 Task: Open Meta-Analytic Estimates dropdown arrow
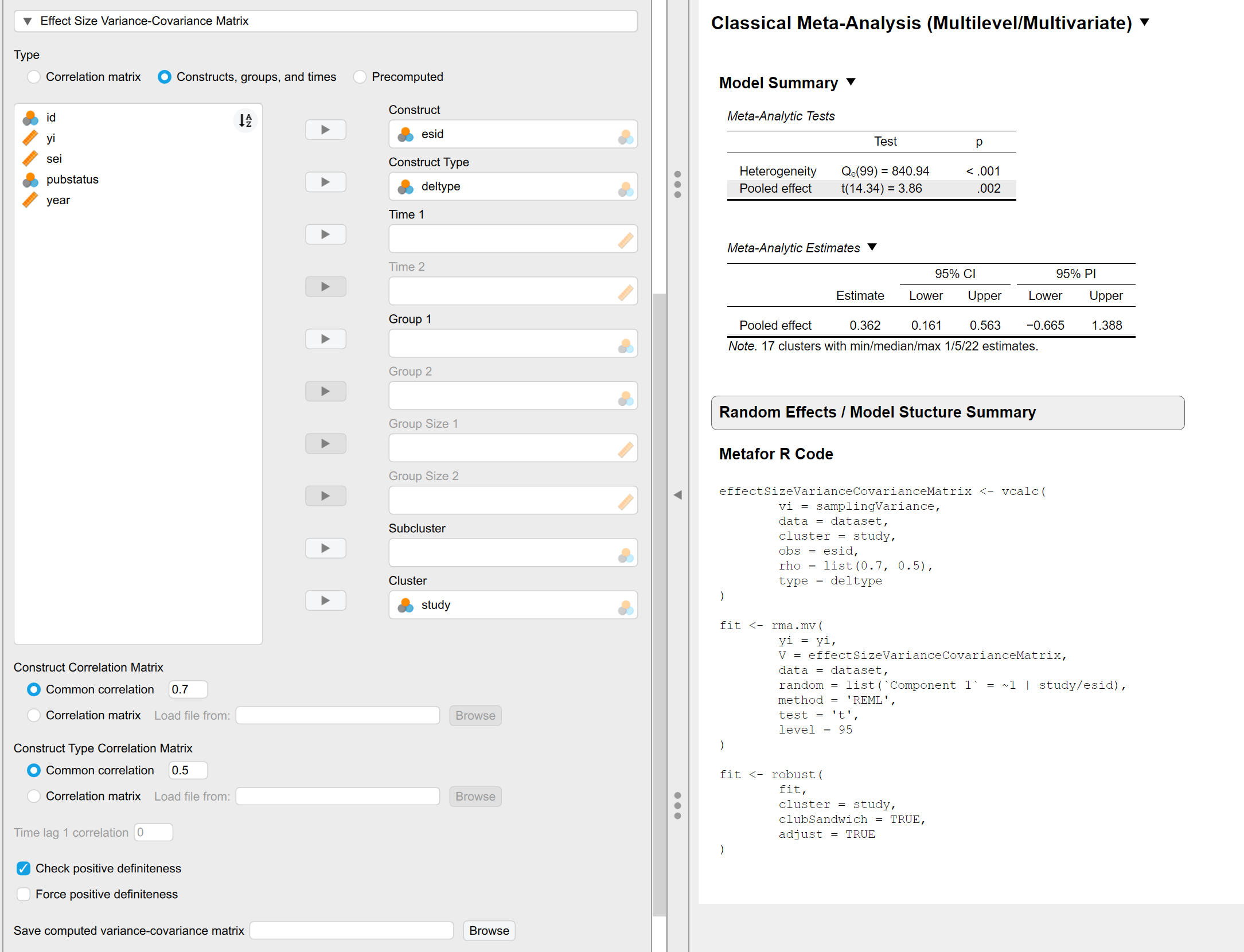pos(872,247)
